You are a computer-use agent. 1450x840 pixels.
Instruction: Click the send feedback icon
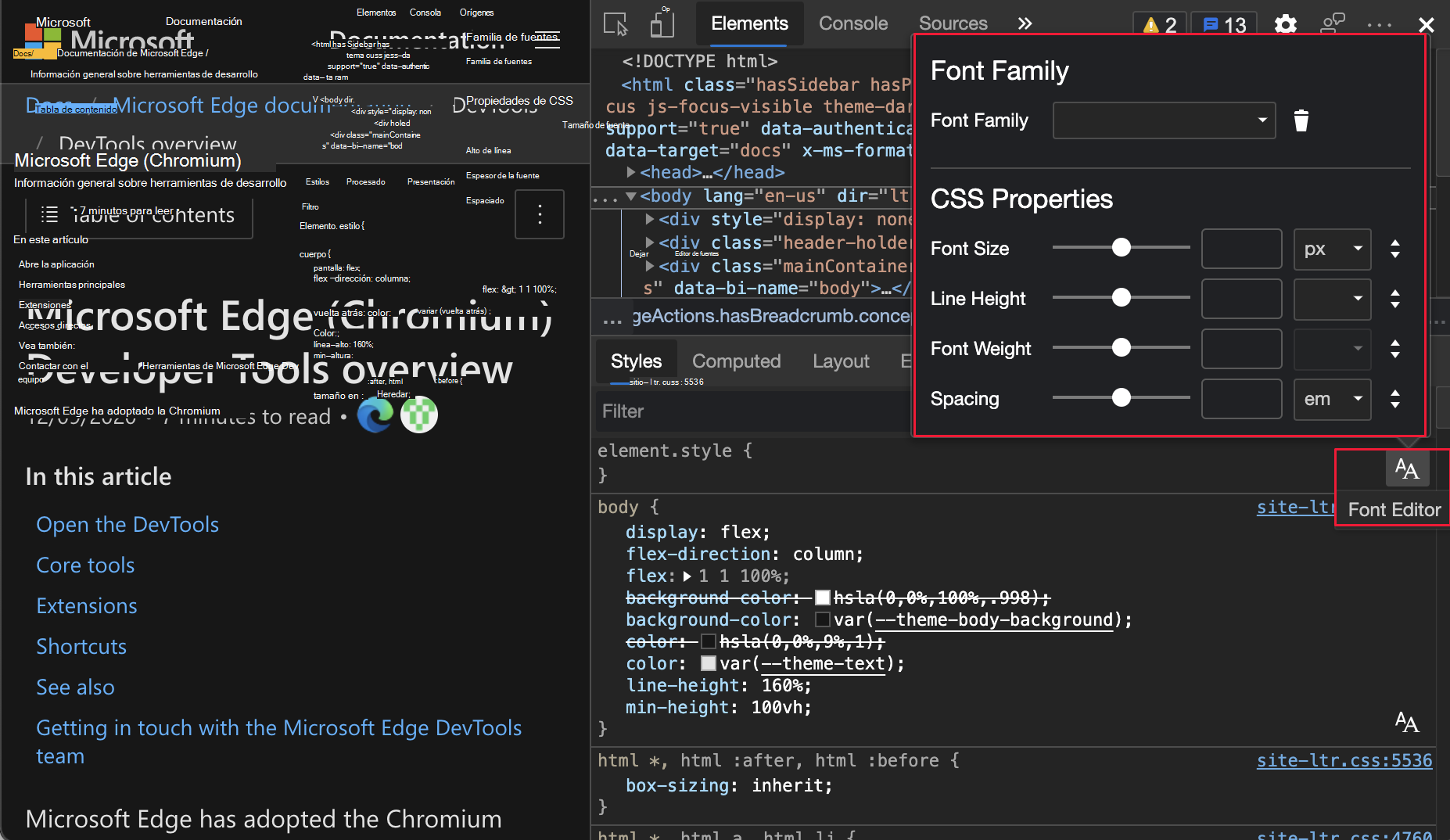pyautogui.click(x=1333, y=24)
